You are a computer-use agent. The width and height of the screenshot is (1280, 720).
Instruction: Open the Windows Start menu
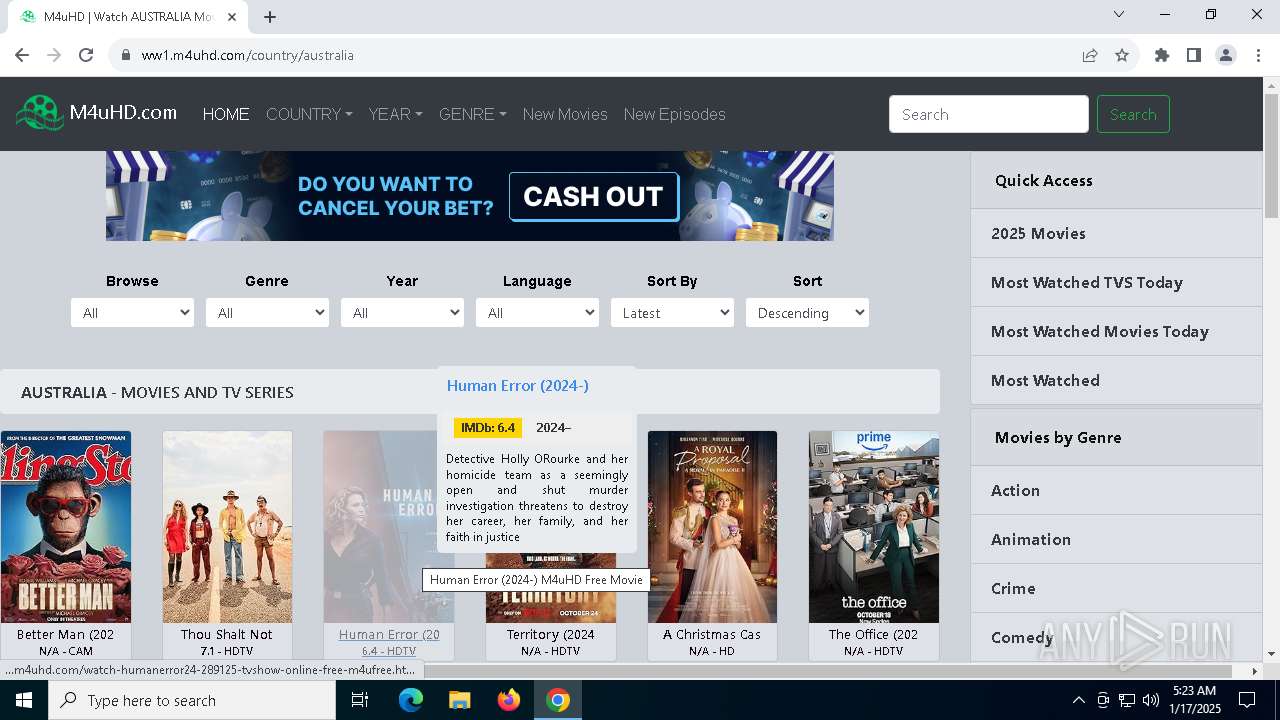[x=24, y=700]
